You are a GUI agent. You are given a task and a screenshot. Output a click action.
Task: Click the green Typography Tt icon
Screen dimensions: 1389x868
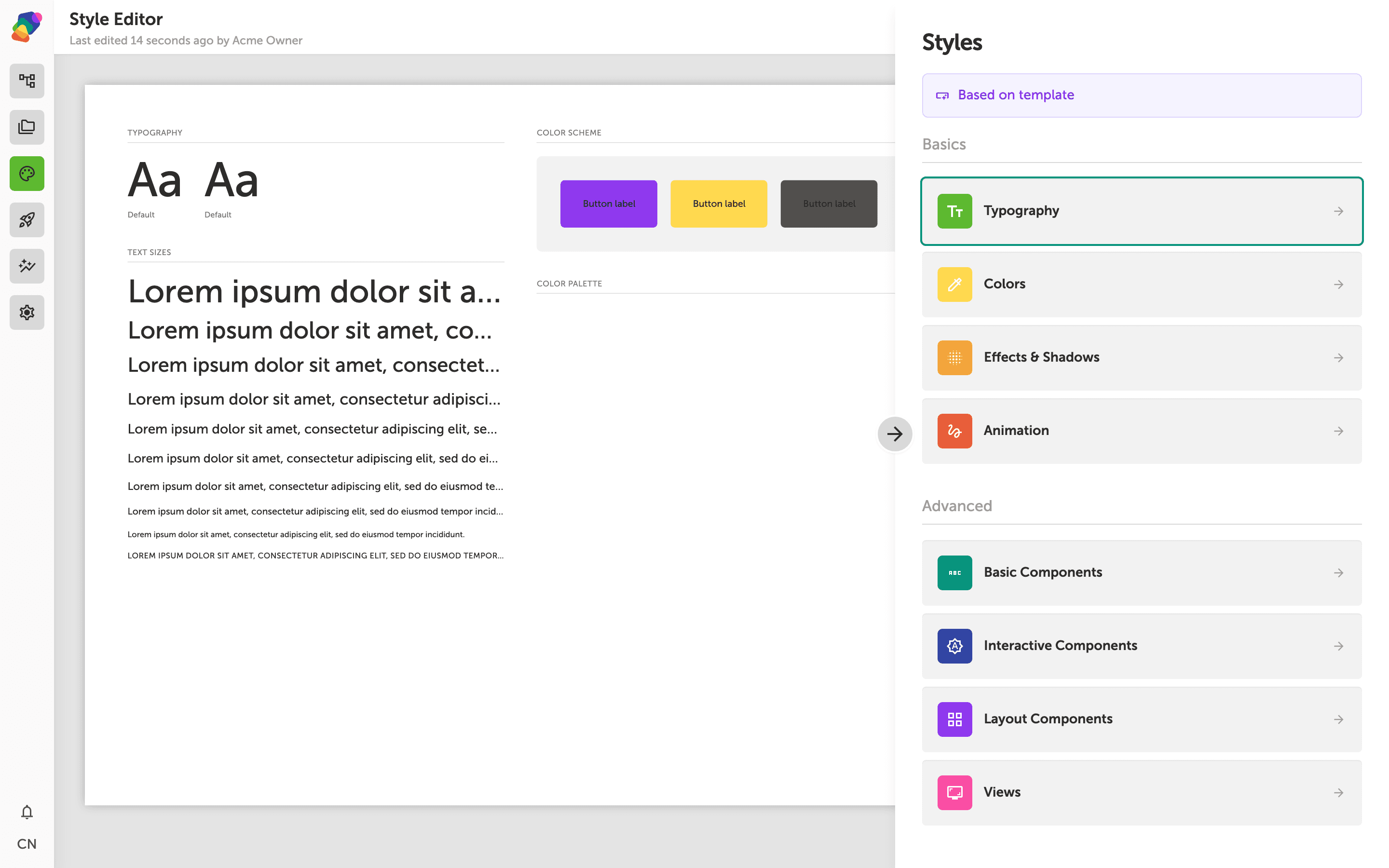(954, 211)
